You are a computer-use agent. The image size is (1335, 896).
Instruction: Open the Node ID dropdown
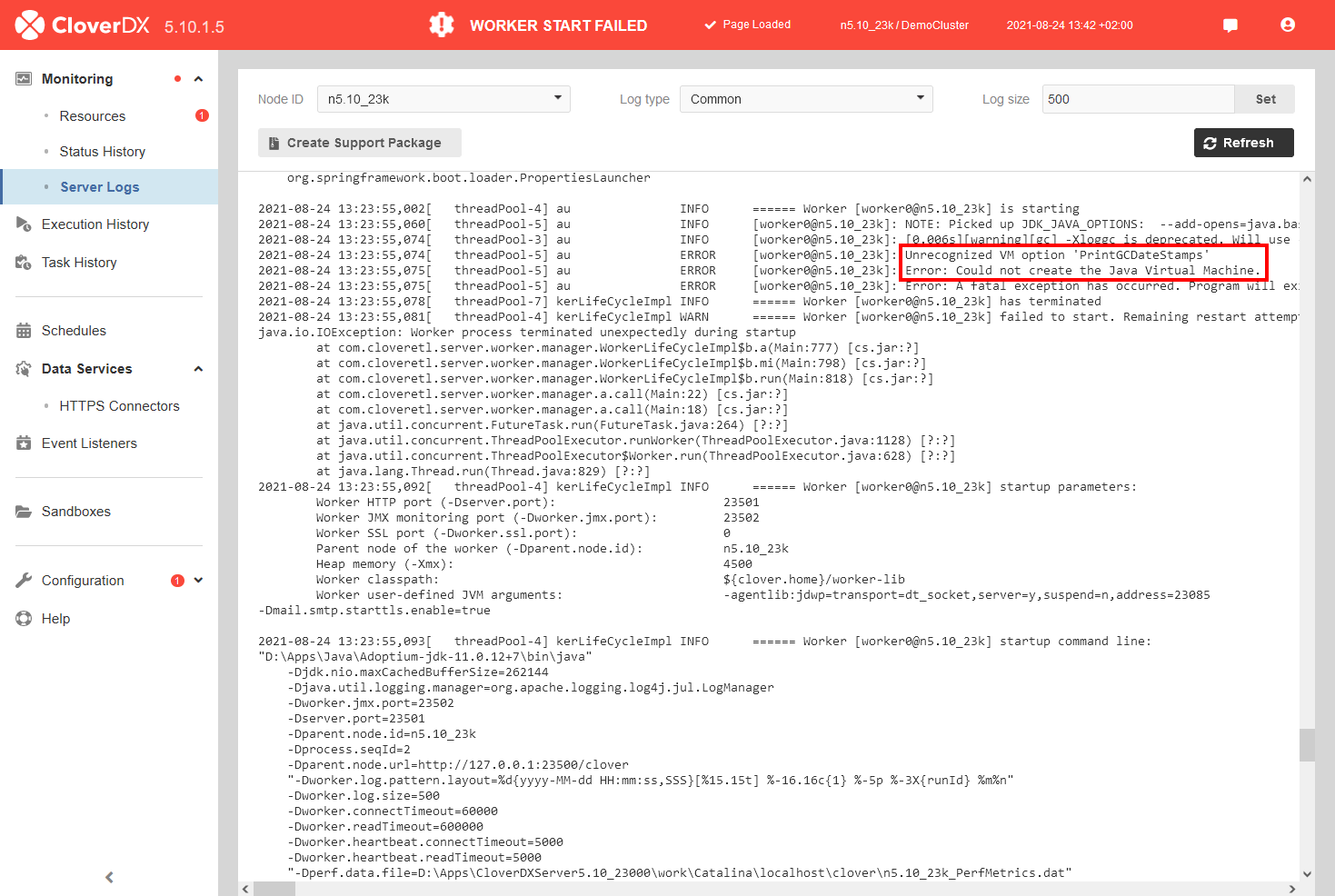pos(443,99)
